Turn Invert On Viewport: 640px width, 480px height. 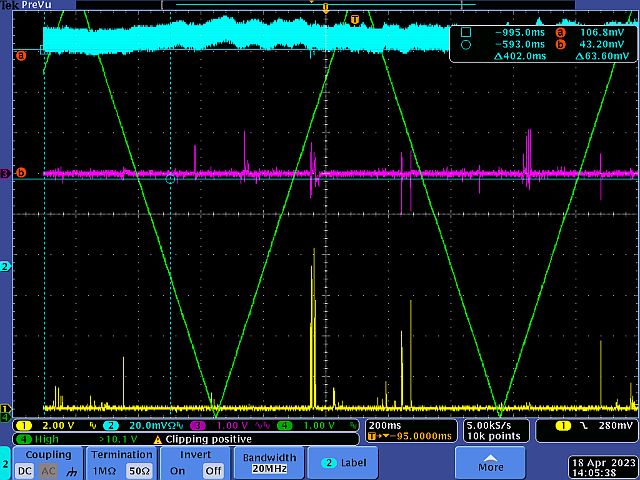(x=177, y=470)
